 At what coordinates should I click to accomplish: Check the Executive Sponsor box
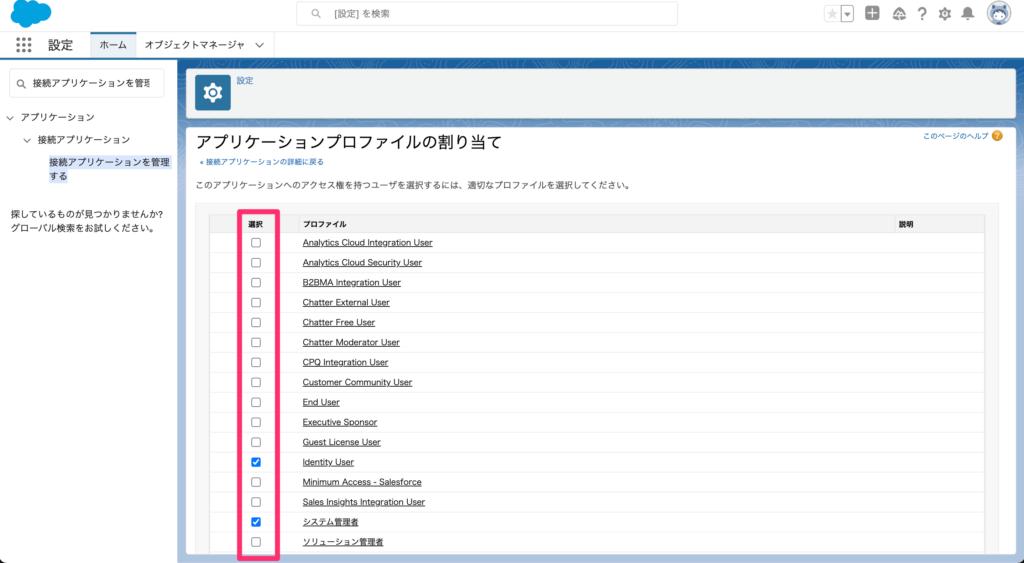pyautogui.click(x=256, y=422)
